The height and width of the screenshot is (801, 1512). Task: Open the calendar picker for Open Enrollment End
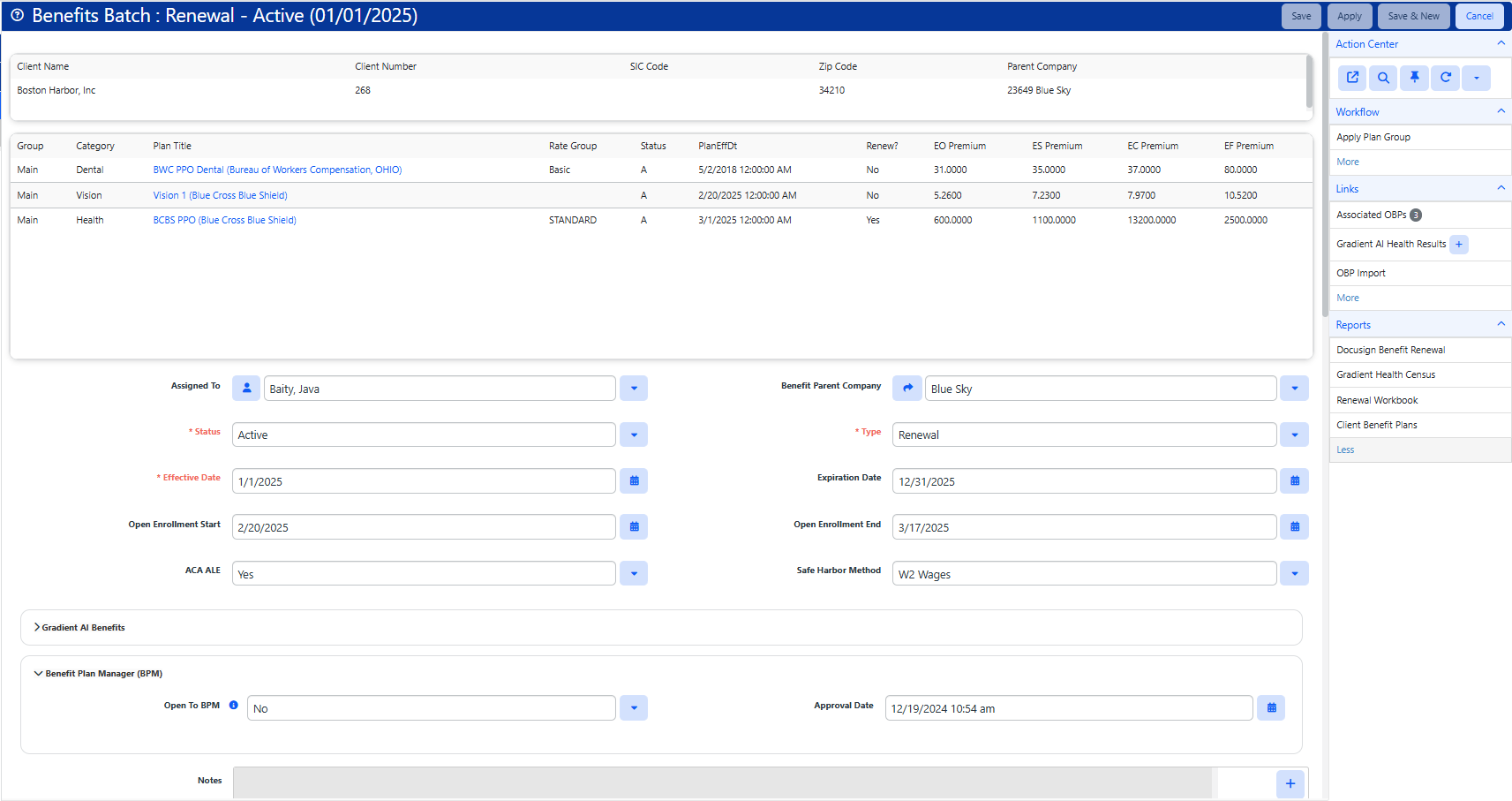point(1294,526)
